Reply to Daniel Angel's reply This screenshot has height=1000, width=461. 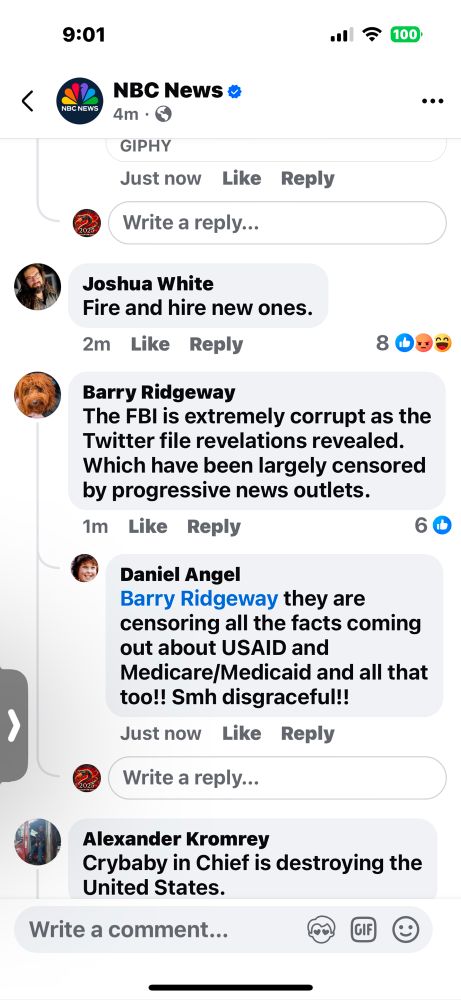point(307,733)
